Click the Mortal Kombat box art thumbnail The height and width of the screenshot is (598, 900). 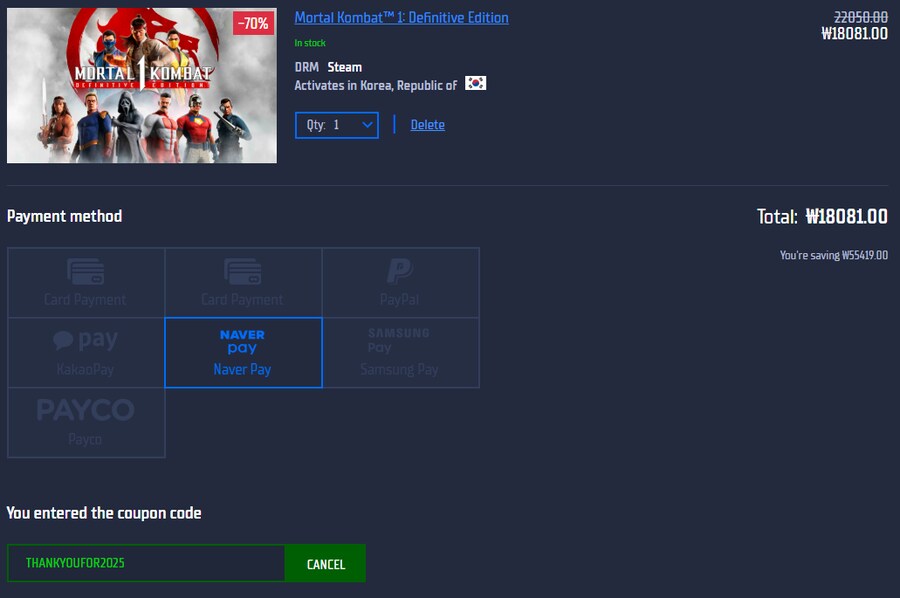(x=141, y=85)
